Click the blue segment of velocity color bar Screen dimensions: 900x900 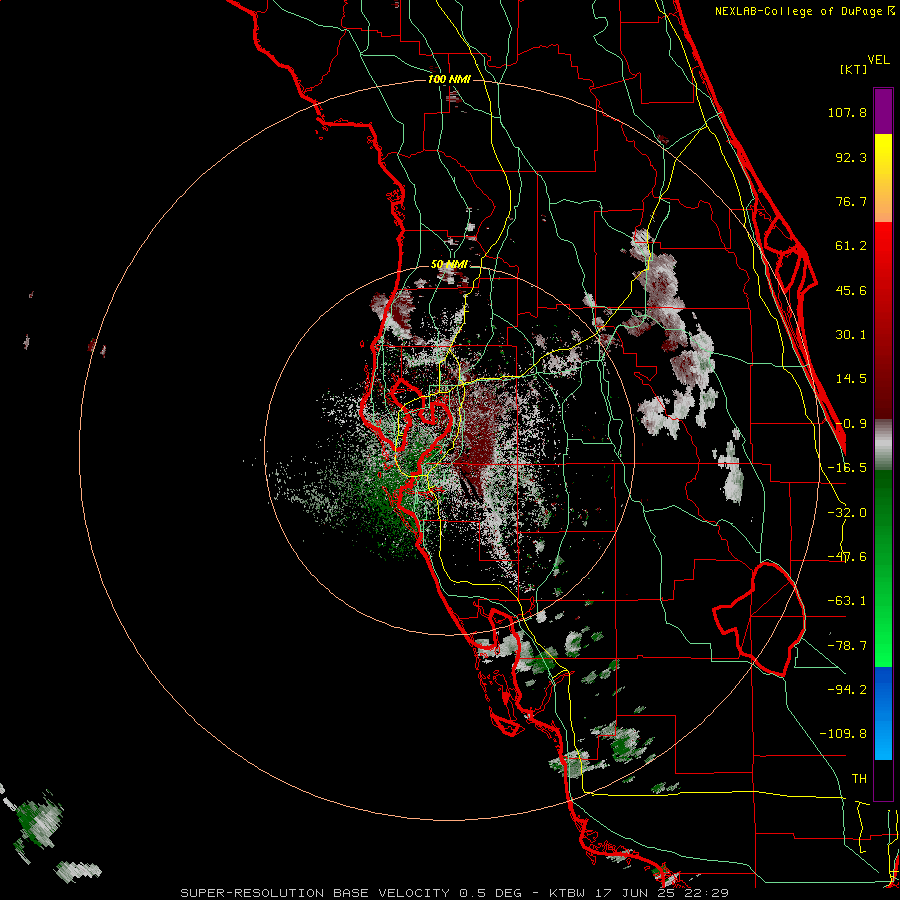point(883,713)
